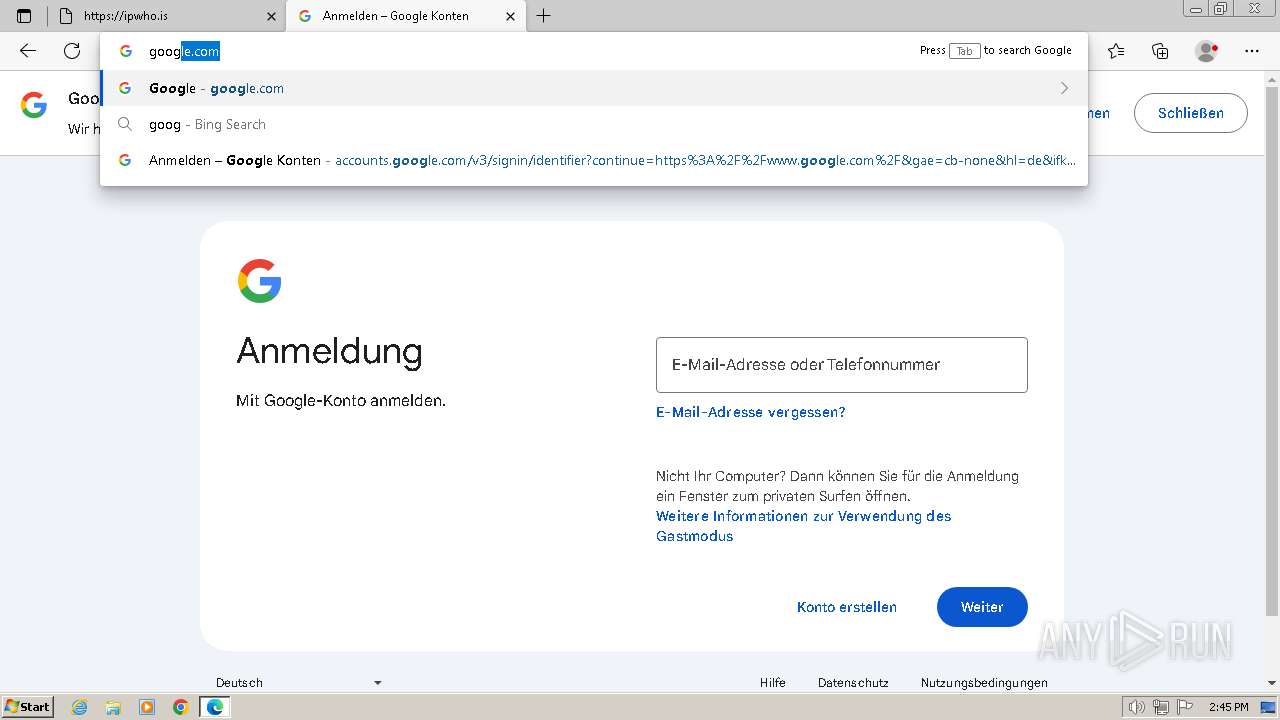The height and width of the screenshot is (720, 1280).
Task: Focus the E-Mail-Adresse oder Telefonnummer field
Action: (841, 365)
